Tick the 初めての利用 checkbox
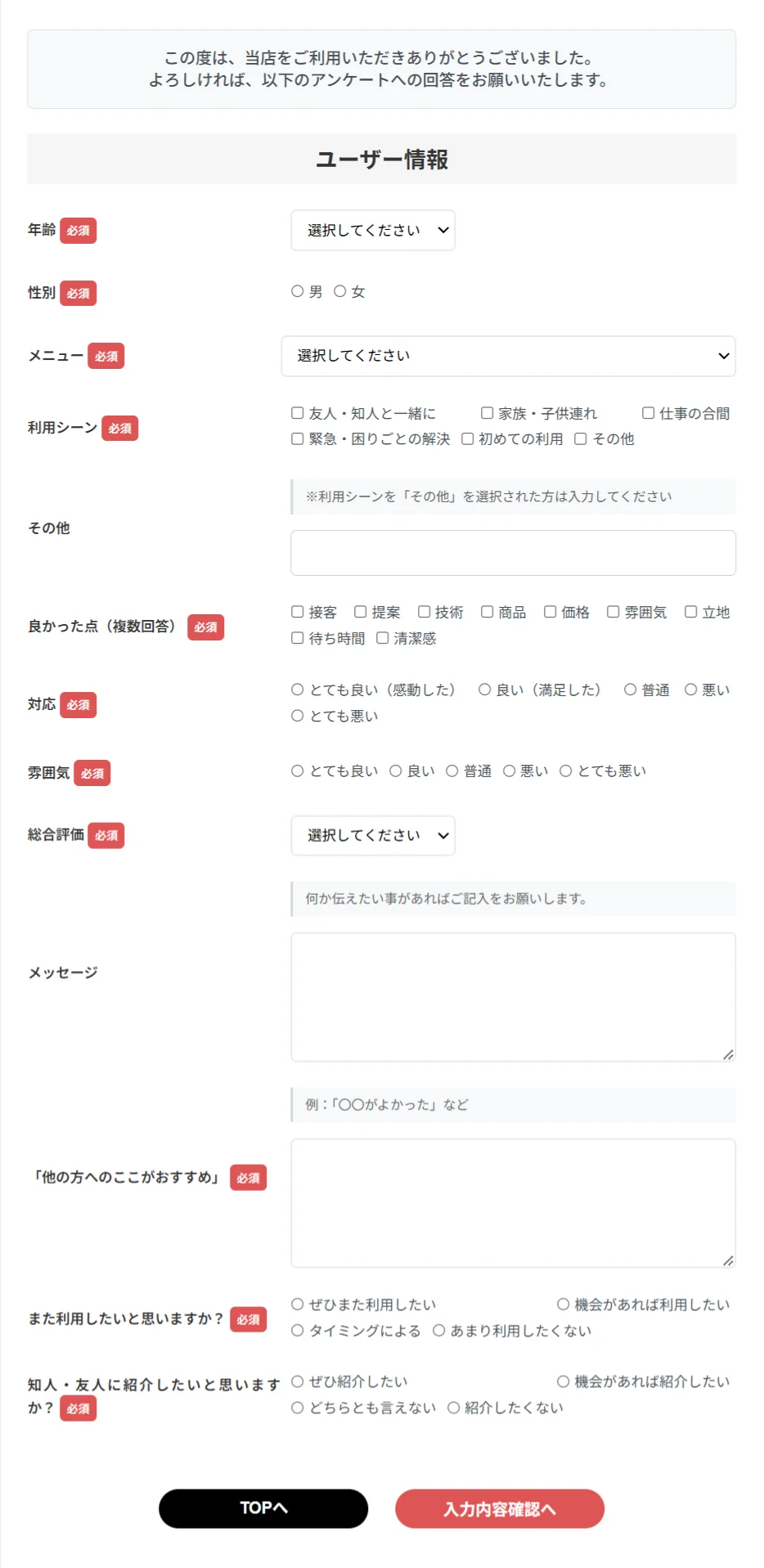 468,438
